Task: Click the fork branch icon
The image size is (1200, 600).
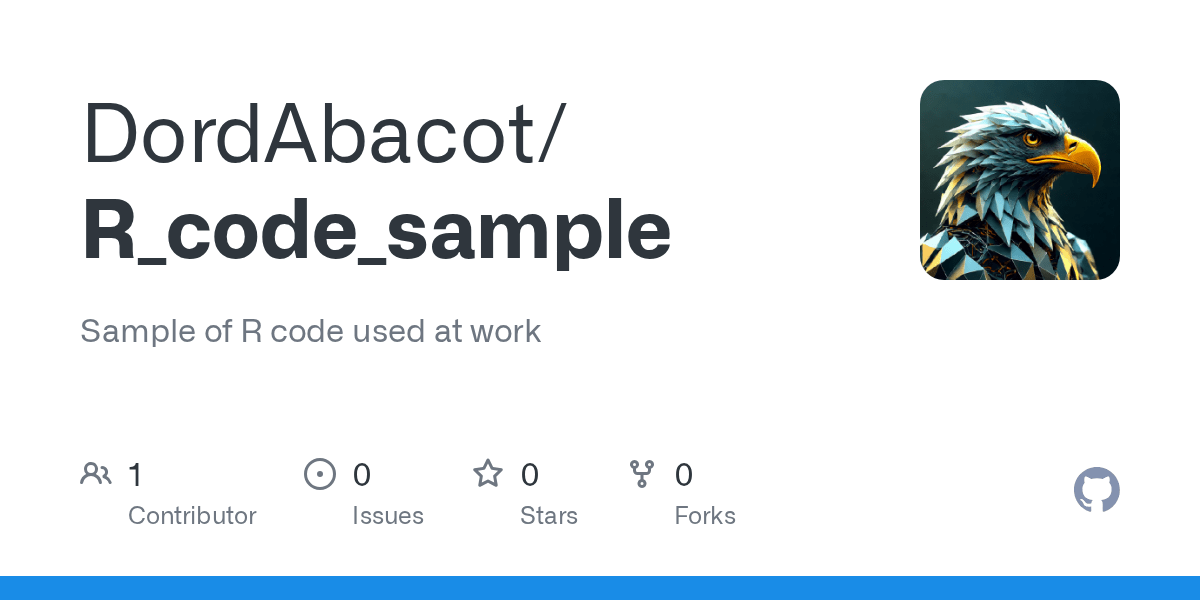Action: pos(642,474)
